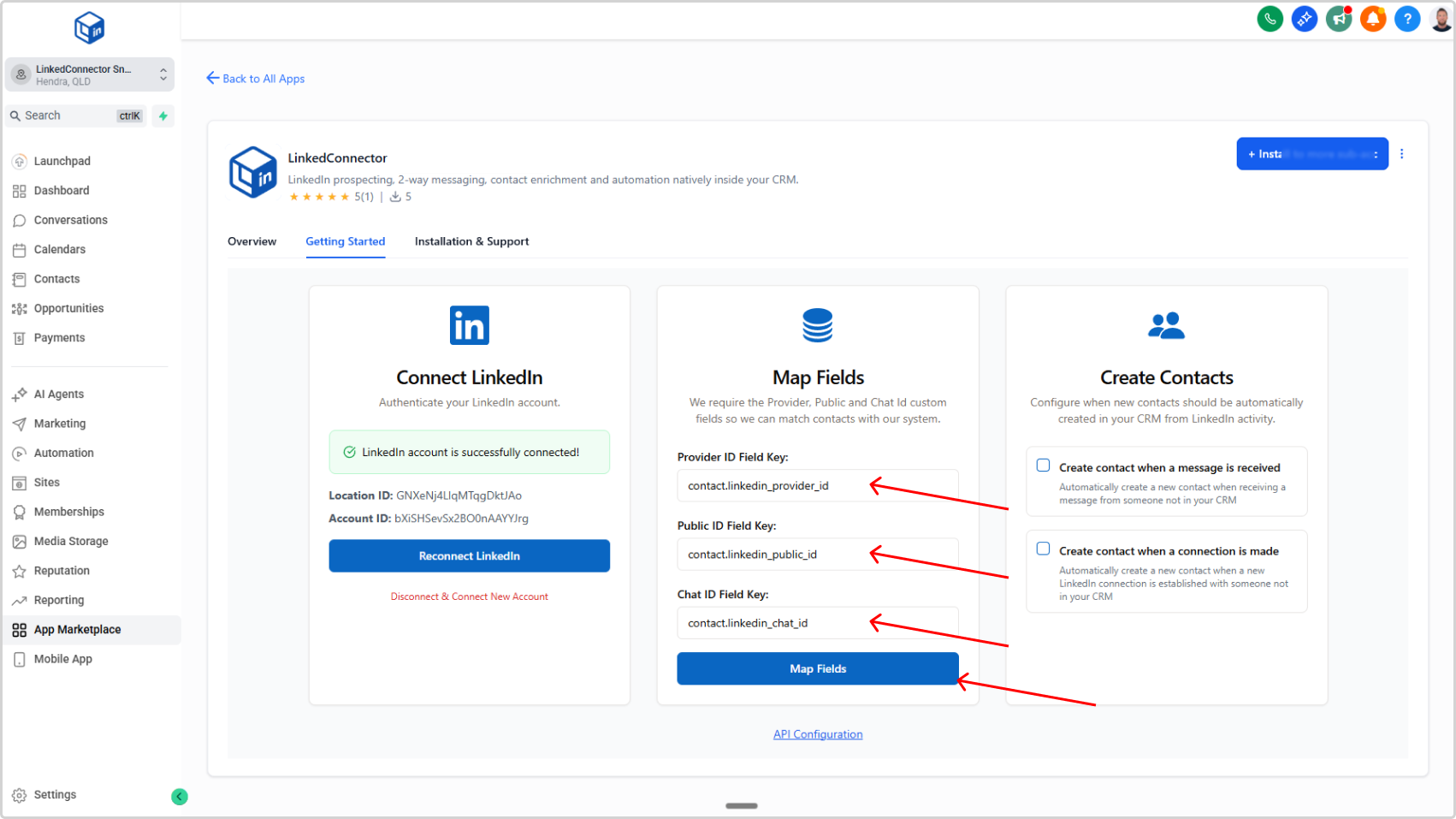Collapse sidebar with green arrow button
The image size is (1456, 819).
pyautogui.click(x=179, y=797)
